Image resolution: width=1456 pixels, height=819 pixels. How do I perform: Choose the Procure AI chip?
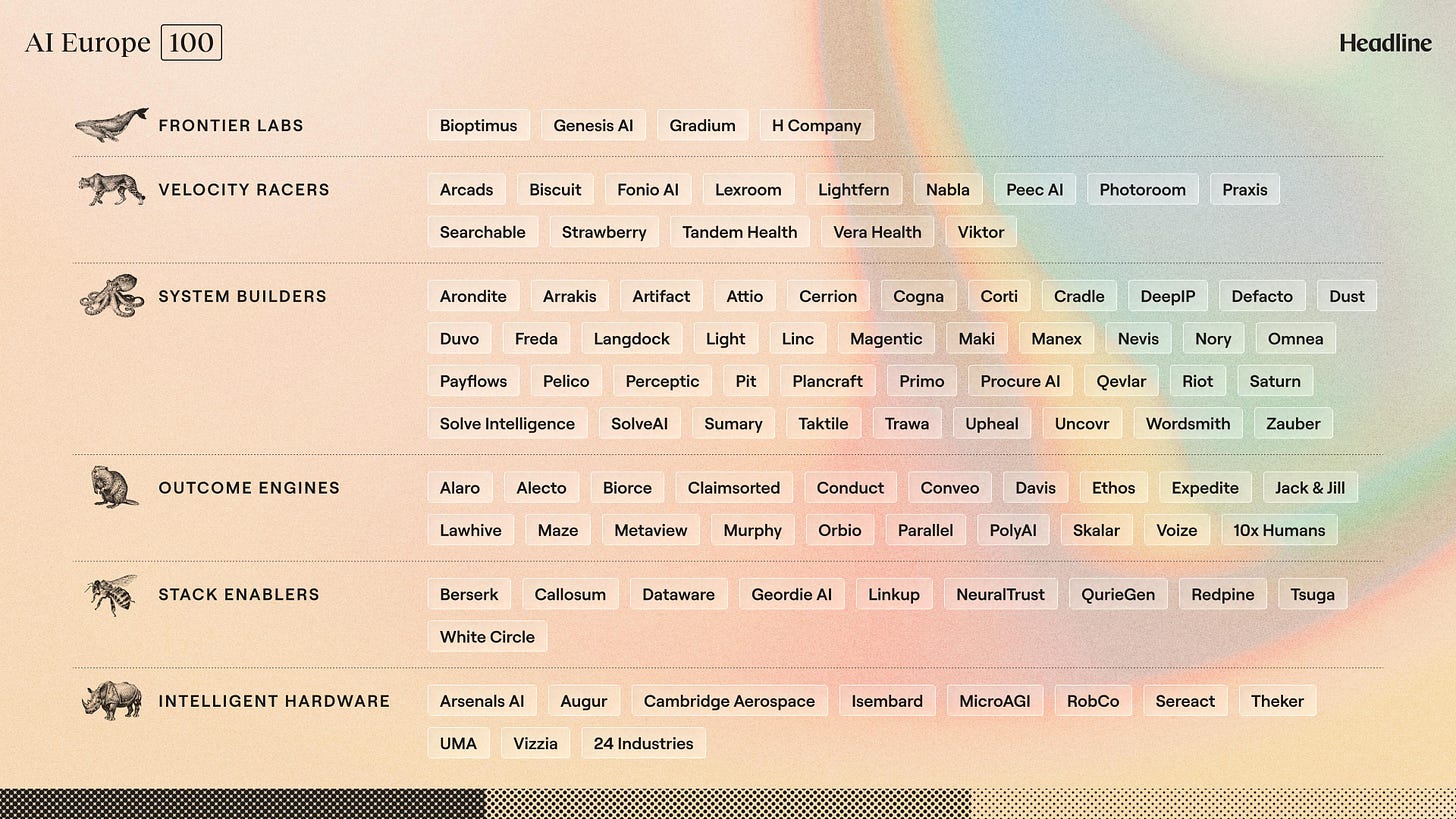(x=1020, y=381)
